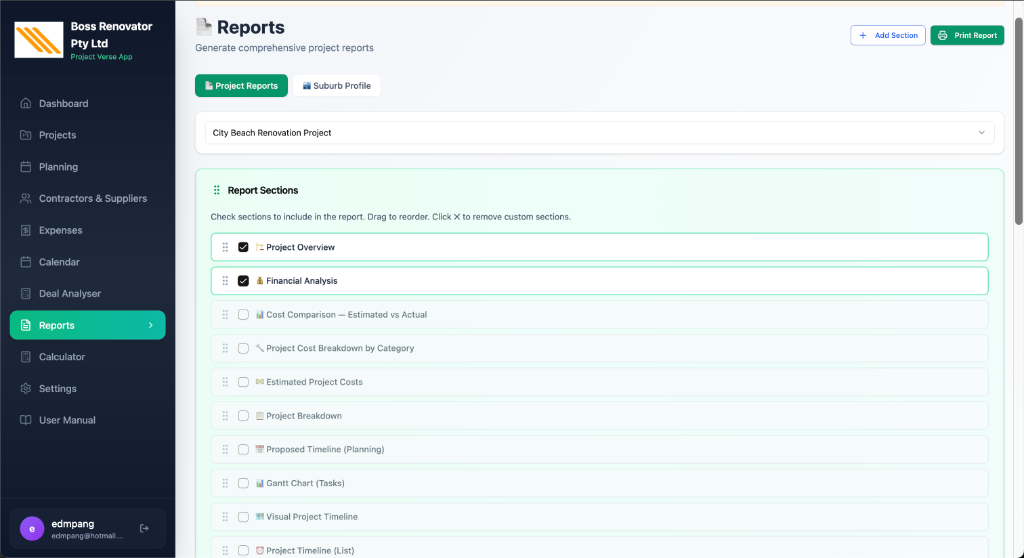
Task: Click the 'Project Verse App' tagline
Action: (101, 57)
